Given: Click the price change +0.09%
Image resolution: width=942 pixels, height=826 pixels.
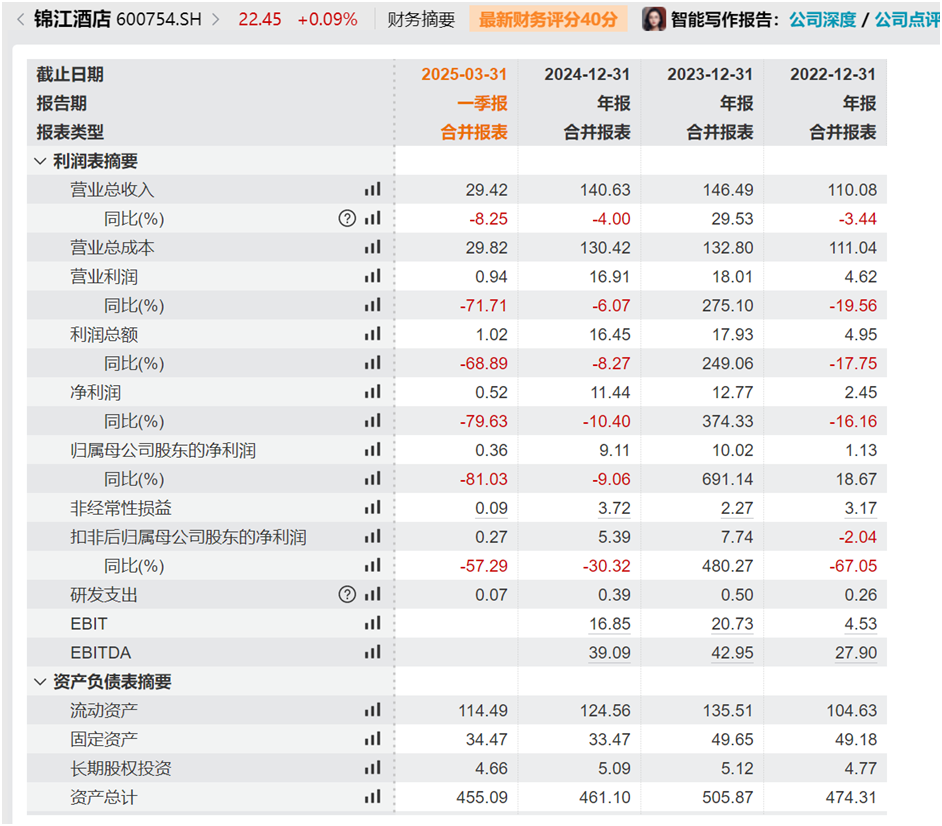Looking at the screenshot, I should pos(327,19).
